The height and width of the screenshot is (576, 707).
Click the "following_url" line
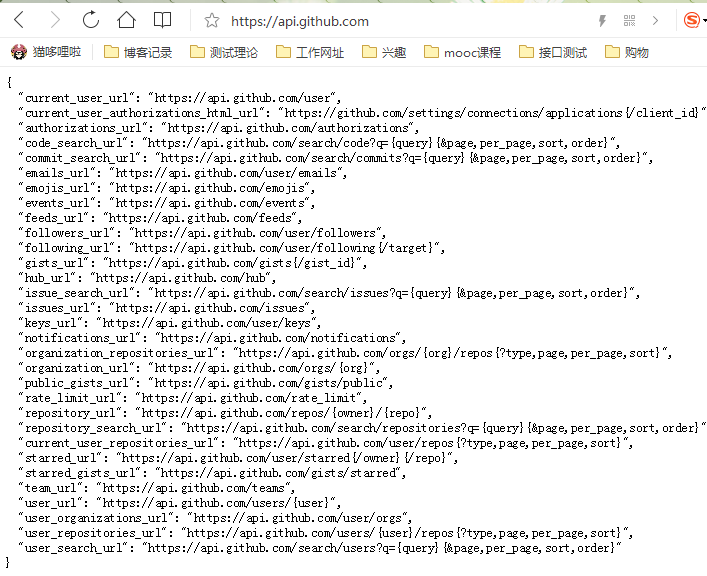tap(231, 248)
